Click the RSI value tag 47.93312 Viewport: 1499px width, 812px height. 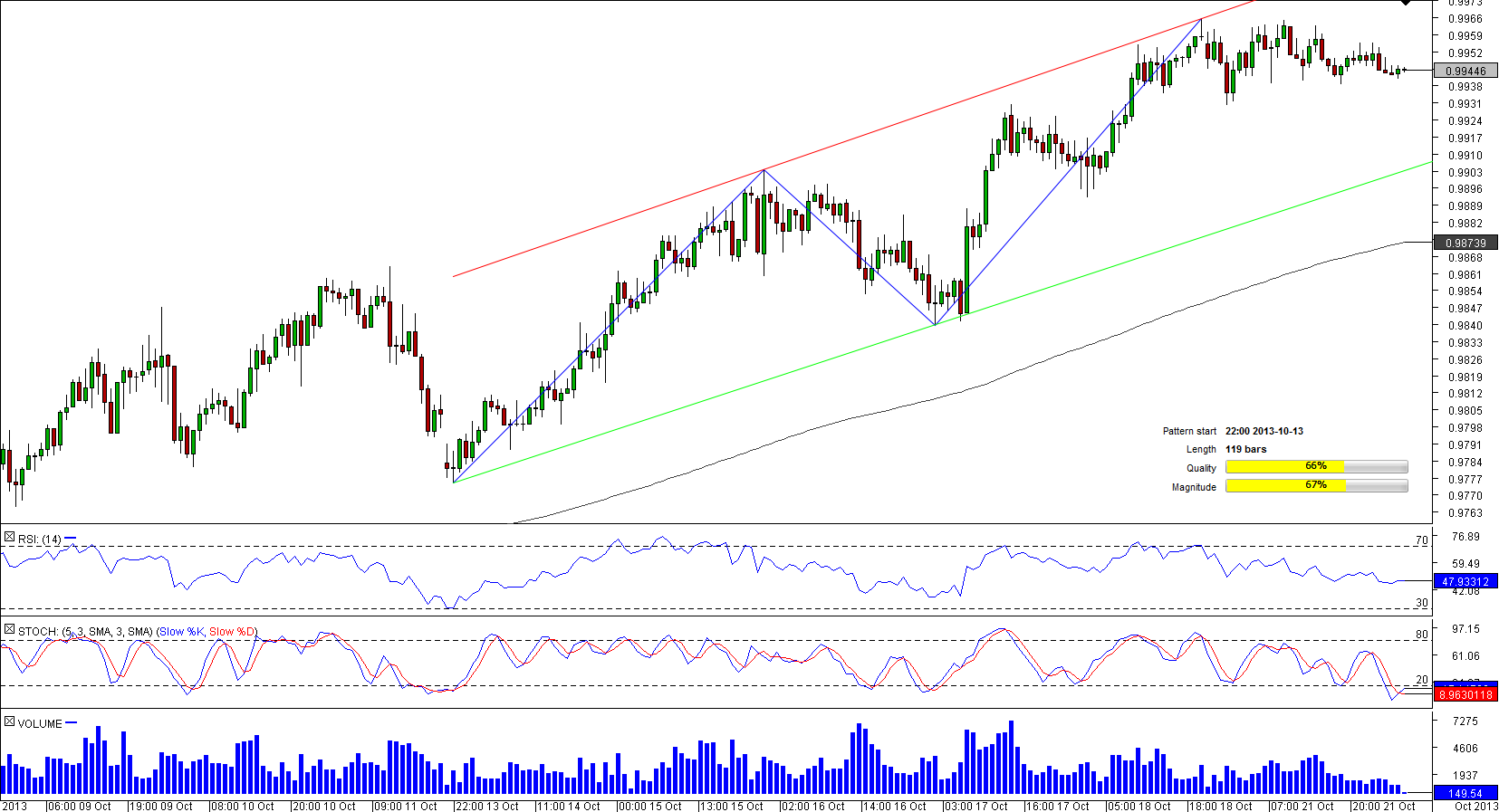1465,581
